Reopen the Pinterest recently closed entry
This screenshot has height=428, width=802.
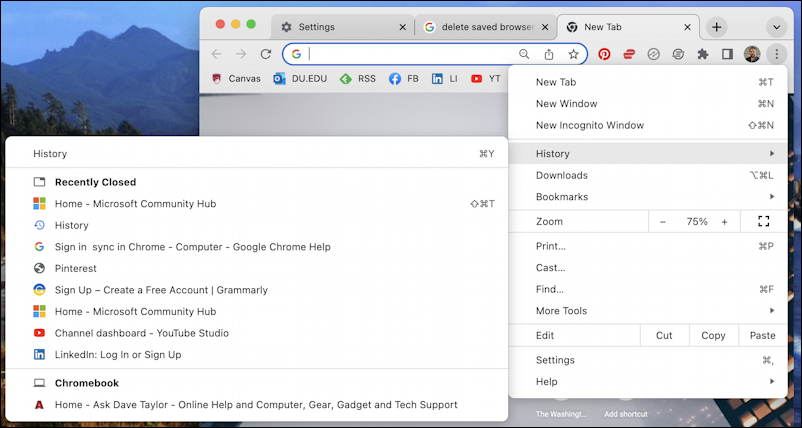coord(257,268)
